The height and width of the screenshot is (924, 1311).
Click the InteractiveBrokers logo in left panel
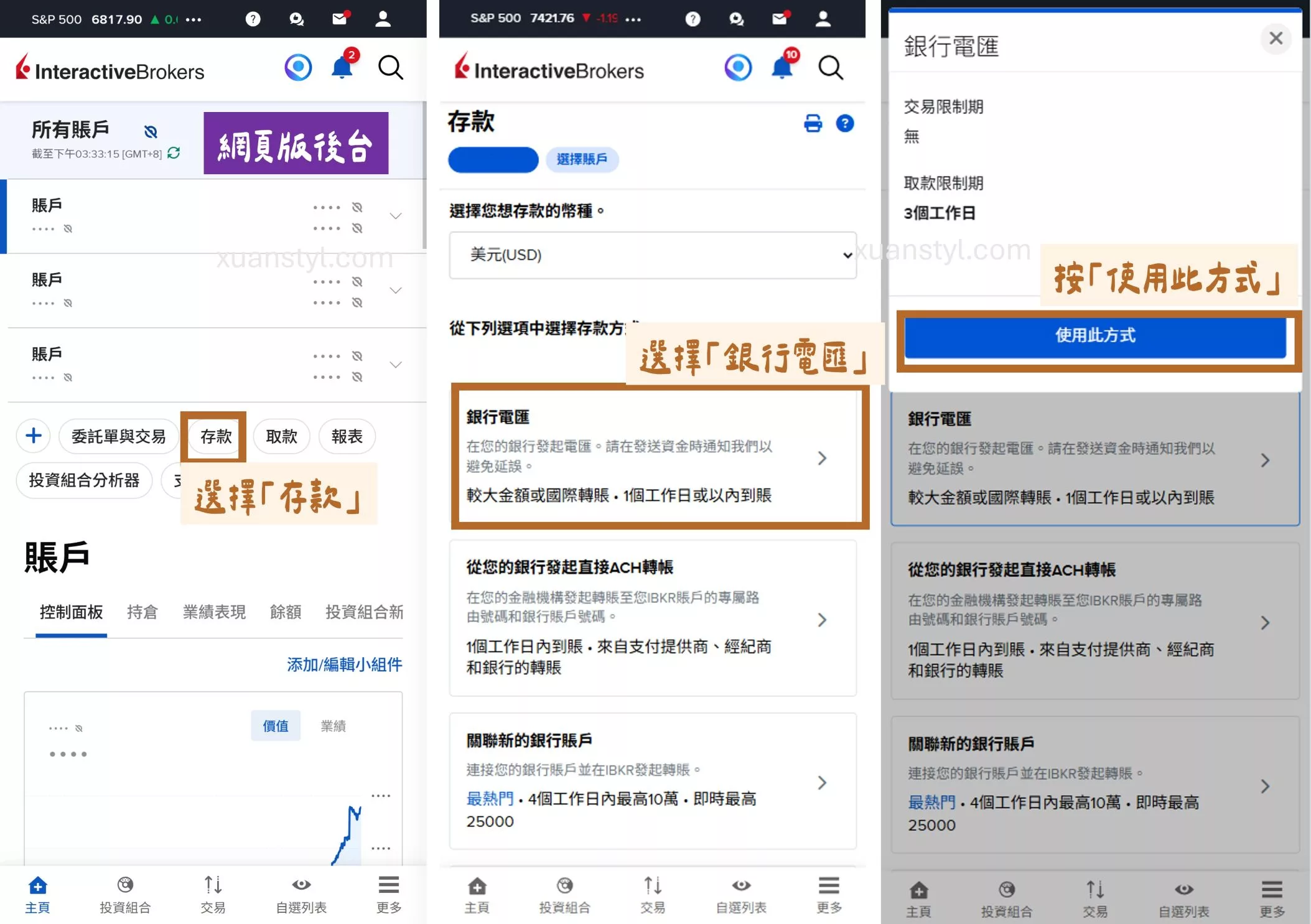pyautogui.click(x=110, y=67)
